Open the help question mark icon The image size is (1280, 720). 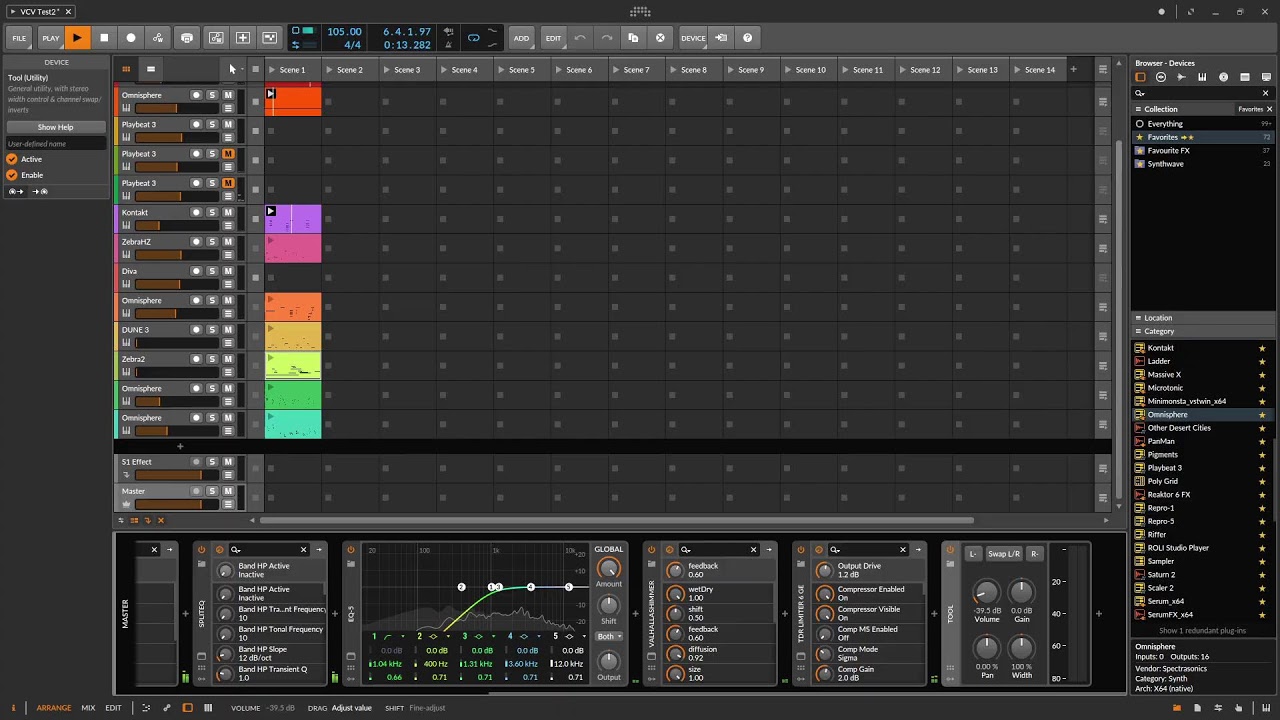(x=747, y=38)
